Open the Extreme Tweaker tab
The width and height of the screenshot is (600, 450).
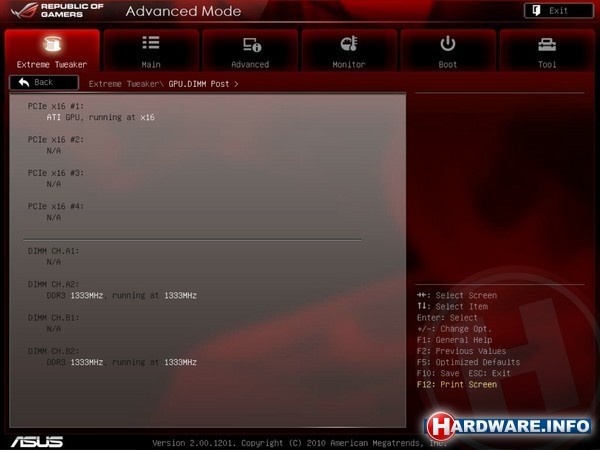[52, 50]
